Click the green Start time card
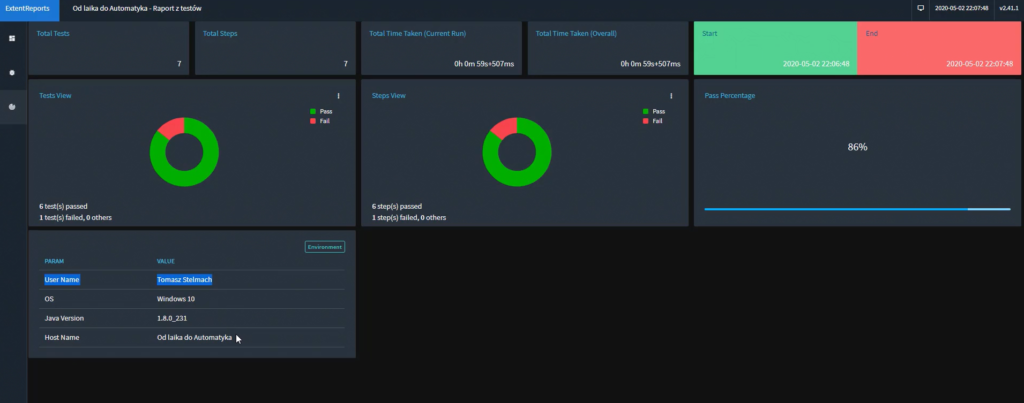The height and width of the screenshot is (403, 1024). pyautogui.click(x=775, y=47)
